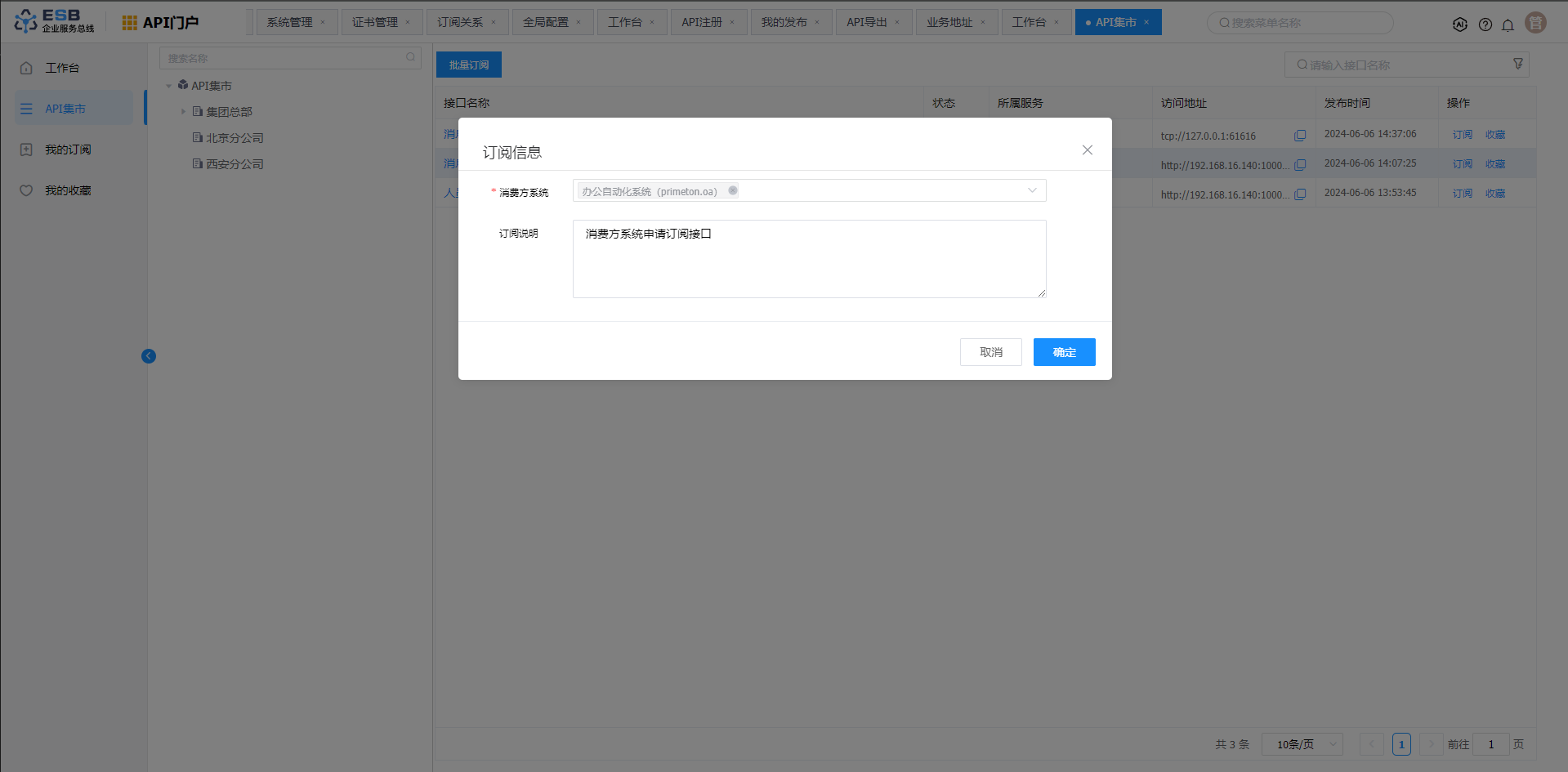Image resolution: width=1568 pixels, height=772 pixels.
Task: Open the help question mark icon
Action: [1485, 25]
